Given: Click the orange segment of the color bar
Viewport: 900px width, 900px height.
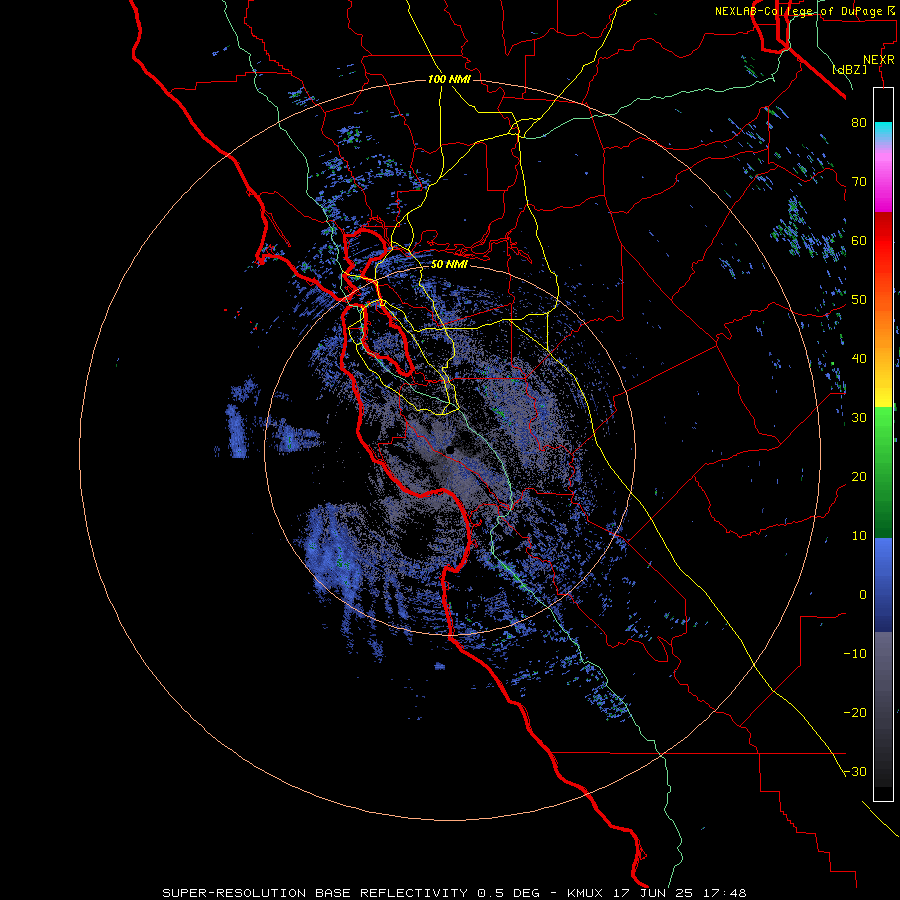Looking at the screenshot, I should pos(883,327).
